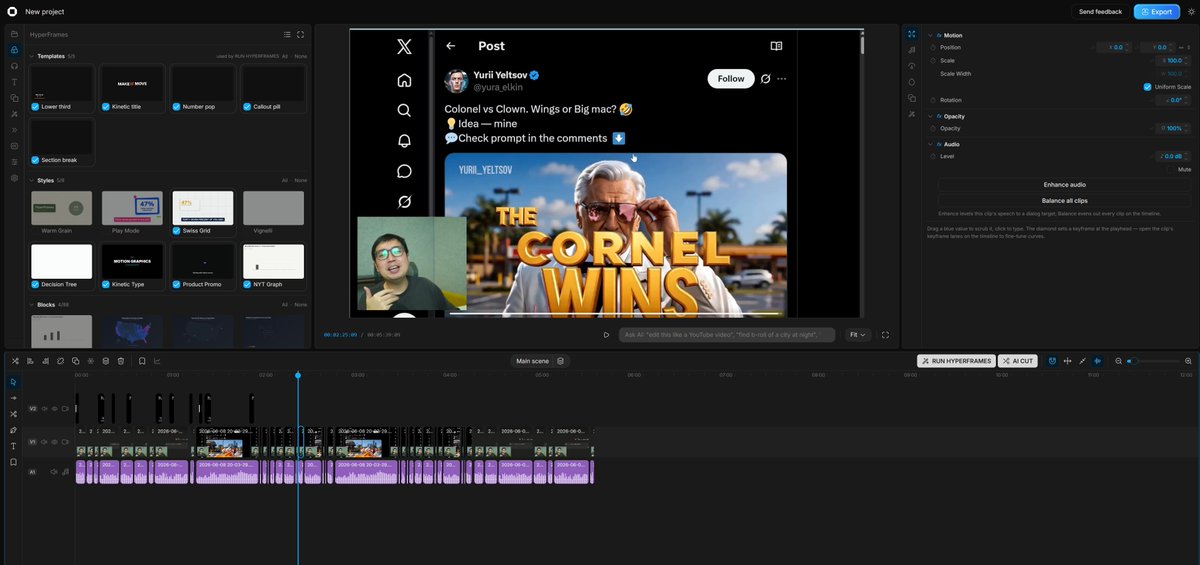Click the shuffle icon in timeline toolbar
1200x565 pixels.
pos(15,361)
